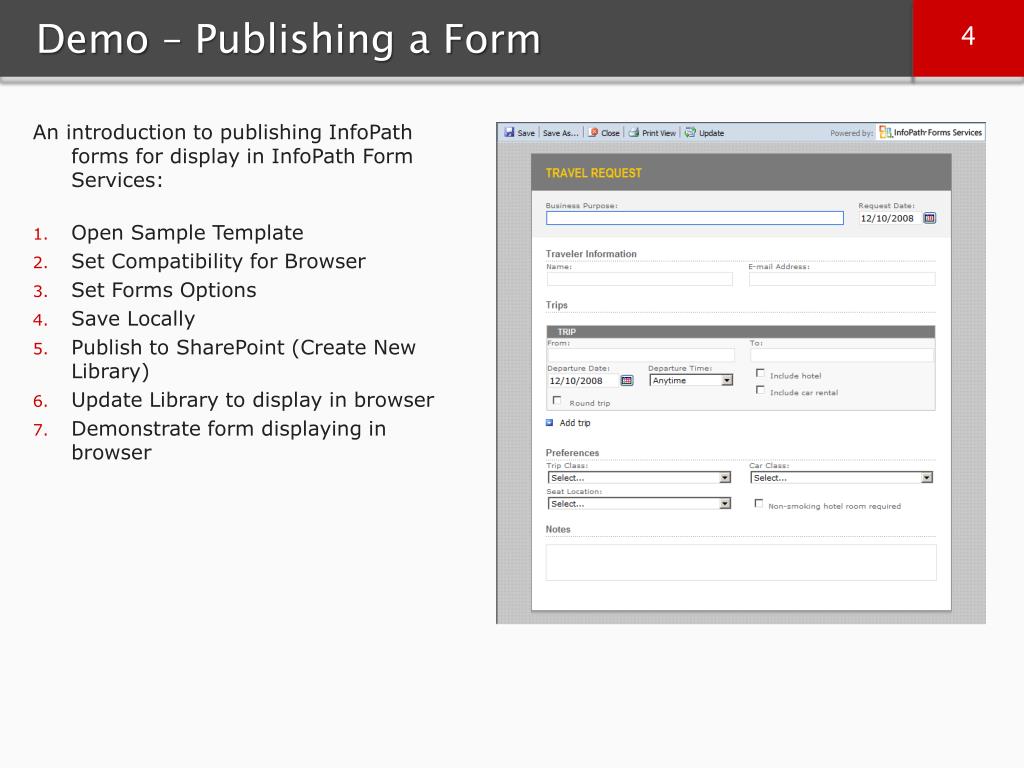The width and height of the screenshot is (1024, 768).
Task: Click the Close label in the toolbar
Action: coord(610,133)
